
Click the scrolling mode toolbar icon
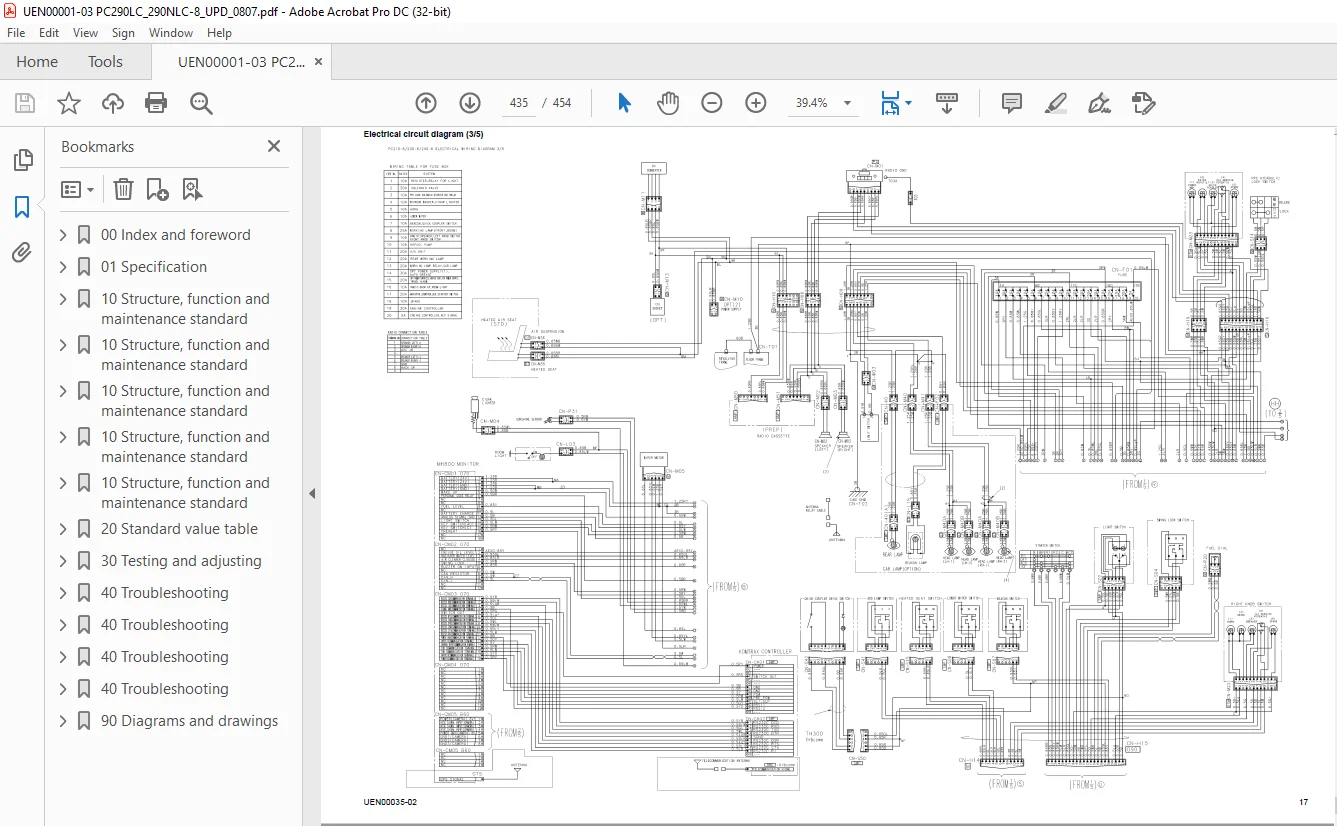pos(946,103)
